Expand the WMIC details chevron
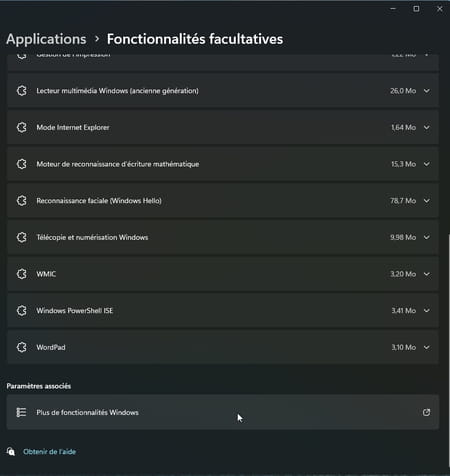 pyautogui.click(x=427, y=274)
